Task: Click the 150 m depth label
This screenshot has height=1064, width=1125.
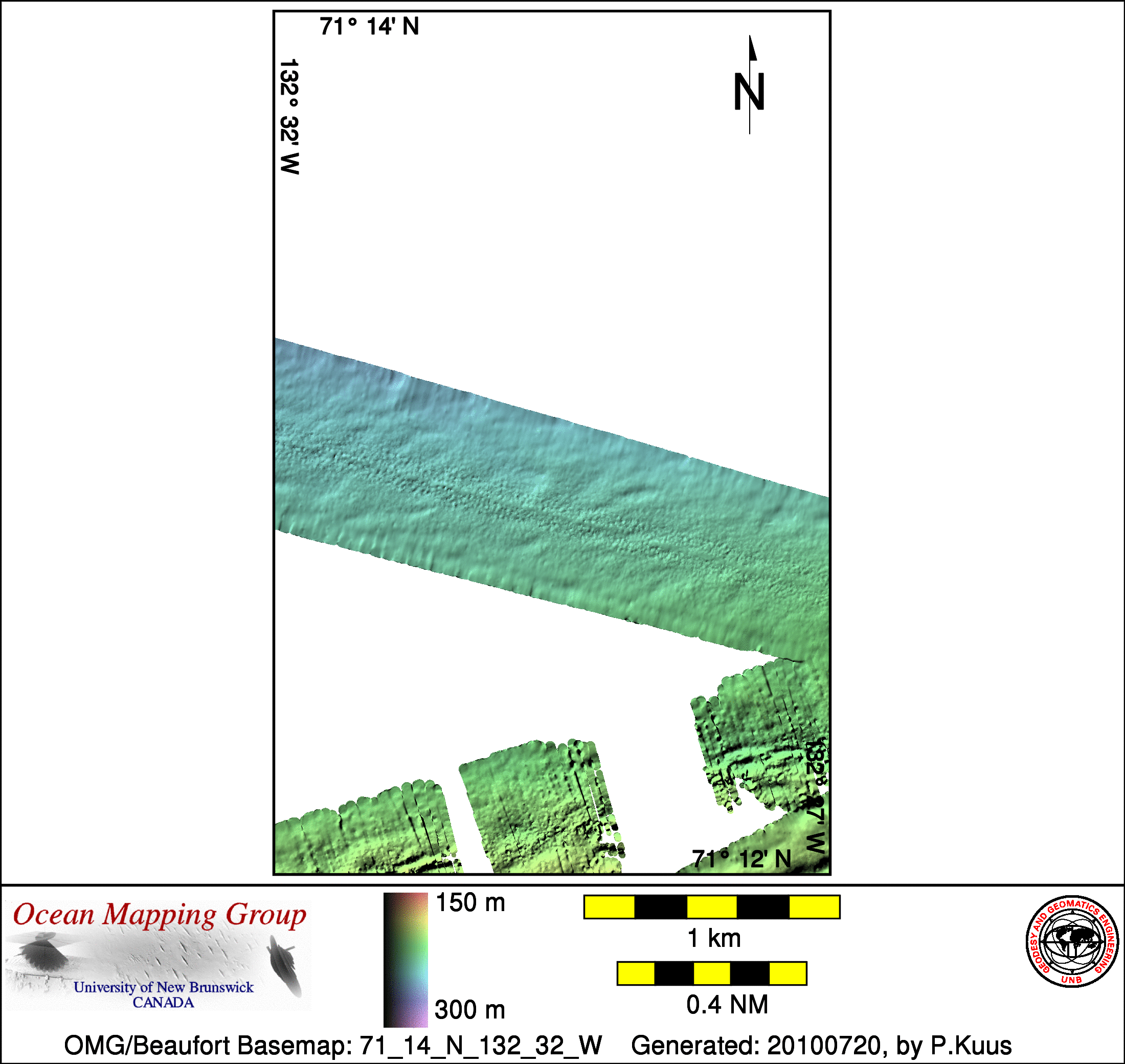Action: (x=470, y=903)
